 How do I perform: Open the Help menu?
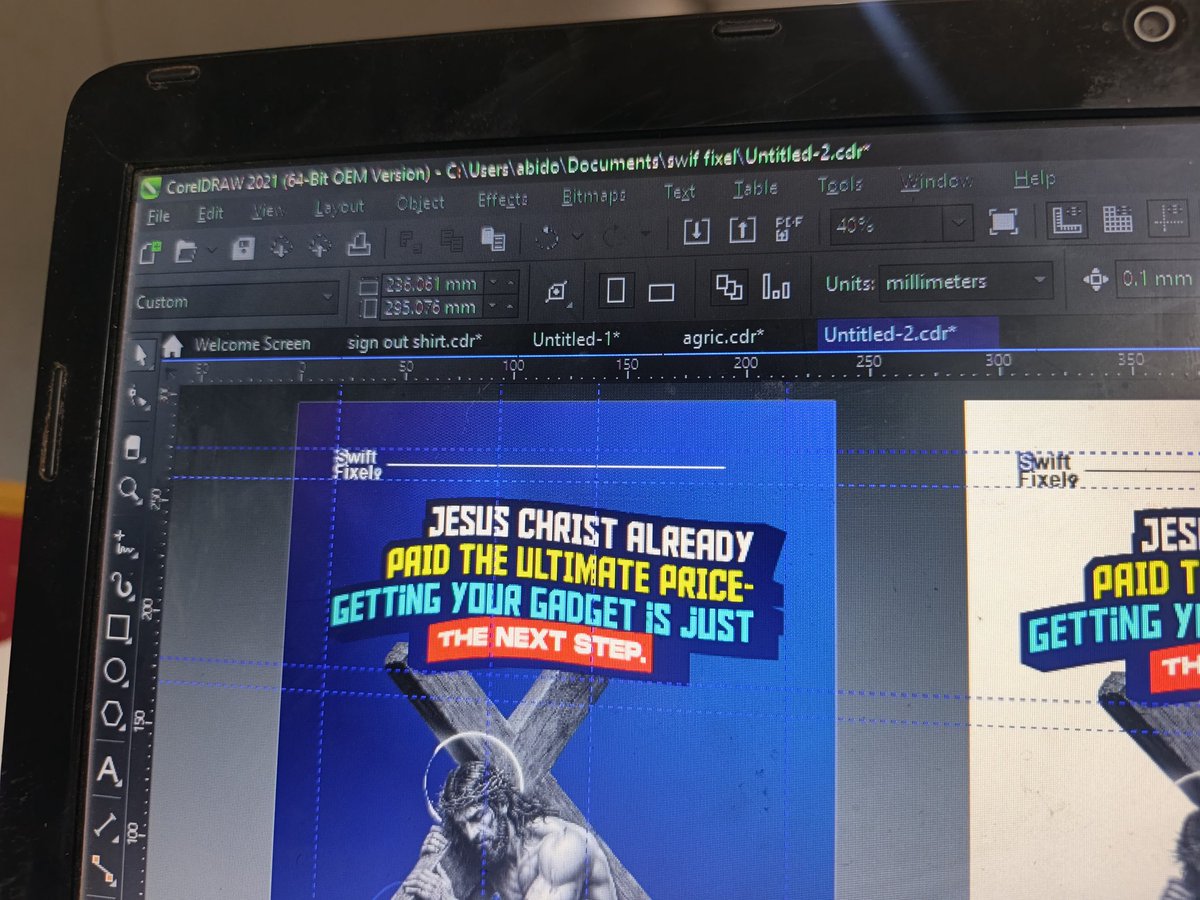pyautogui.click(x=1034, y=179)
